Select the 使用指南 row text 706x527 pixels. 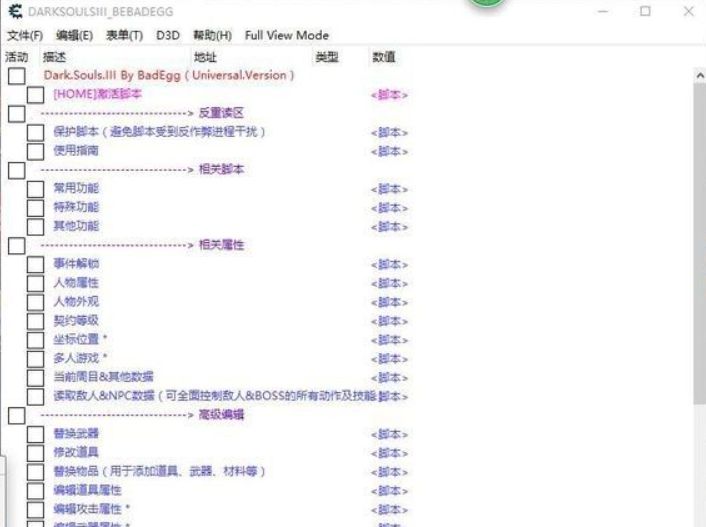click(x=76, y=150)
